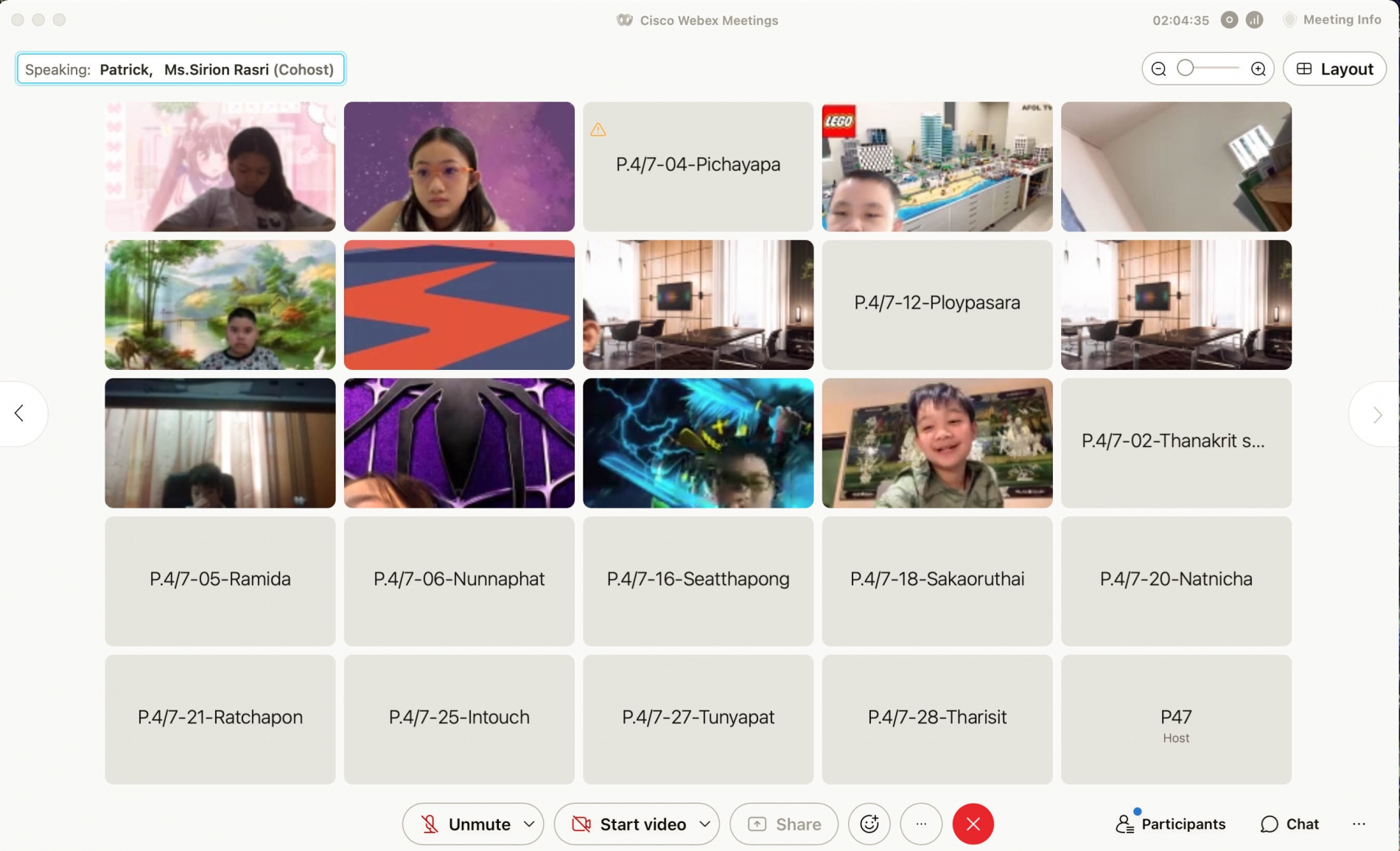Select the P.4/7-18-Sakaoruthai tile
1400x851 pixels.
coord(937,581)
